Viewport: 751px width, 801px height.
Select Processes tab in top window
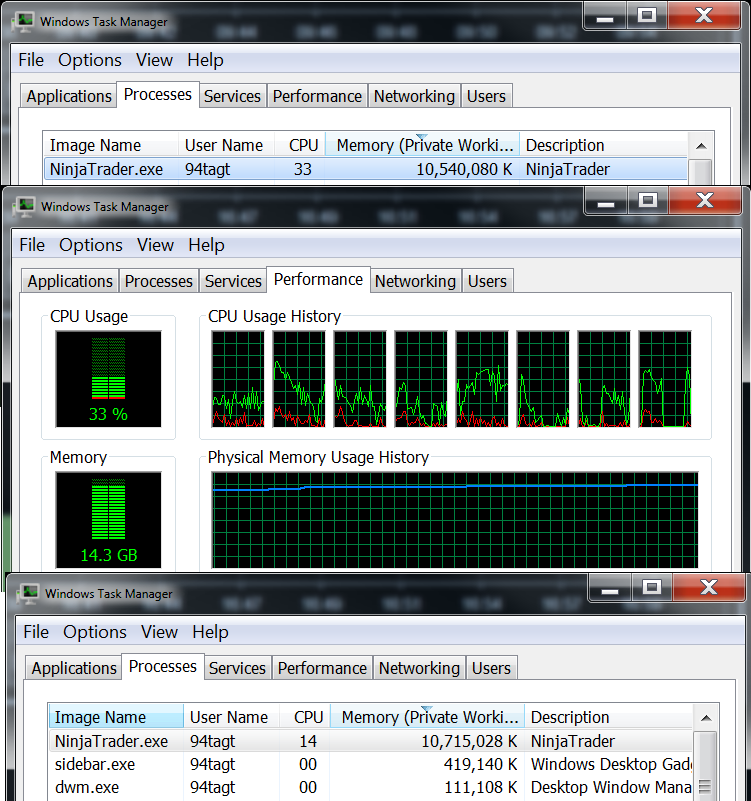158,95
